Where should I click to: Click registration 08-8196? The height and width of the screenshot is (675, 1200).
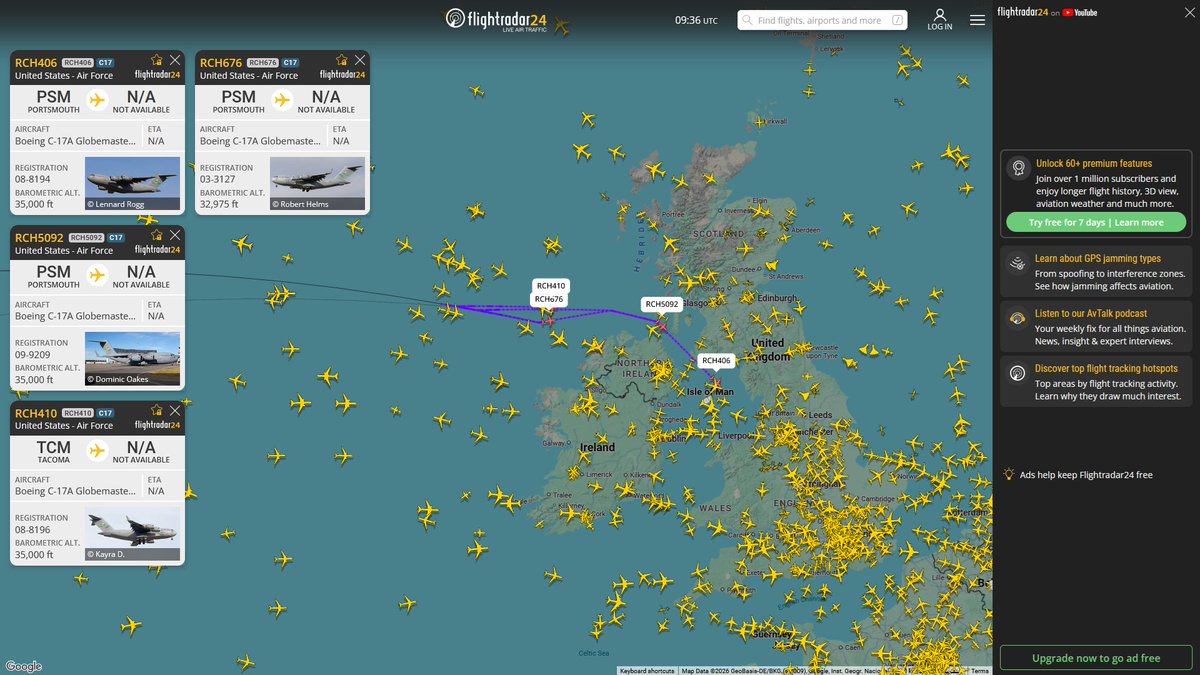32,530
